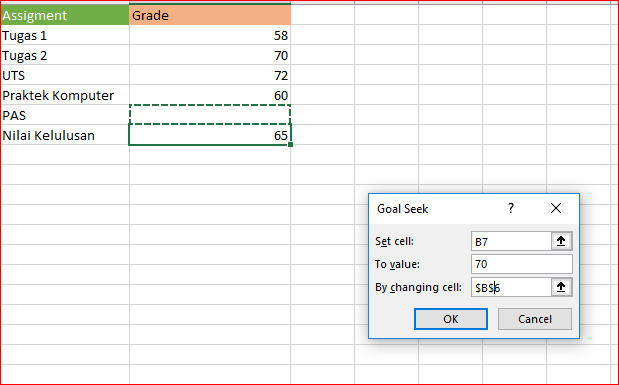Select the Tugas 2 grade cell 70
This screenshot has height=385, width=619.
point(210,55)
